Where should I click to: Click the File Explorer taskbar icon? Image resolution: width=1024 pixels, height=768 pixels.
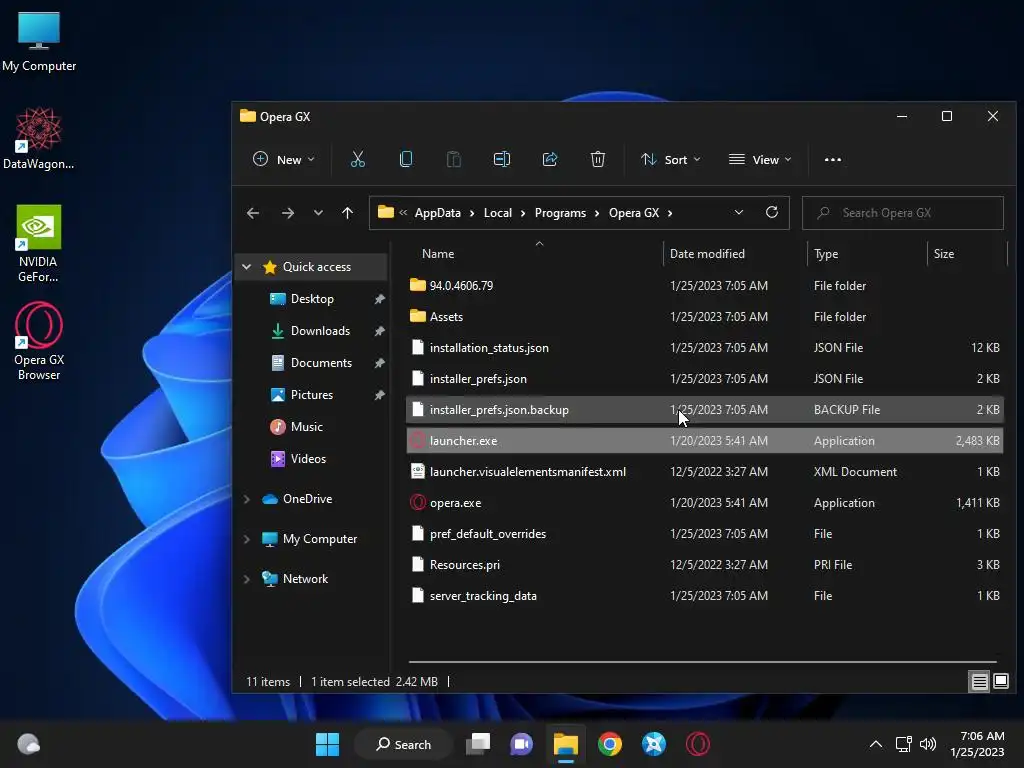[x=566, y=744]
